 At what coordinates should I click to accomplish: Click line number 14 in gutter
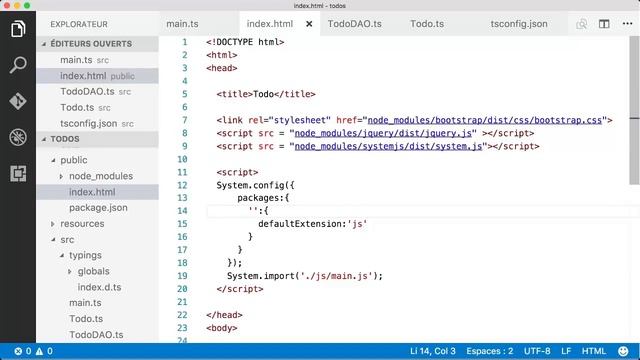182,211
